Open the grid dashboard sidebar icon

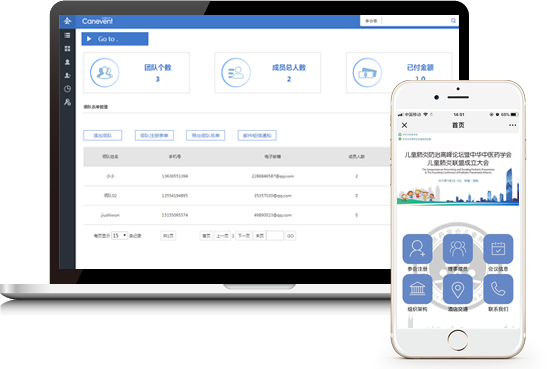coord(67,48)
